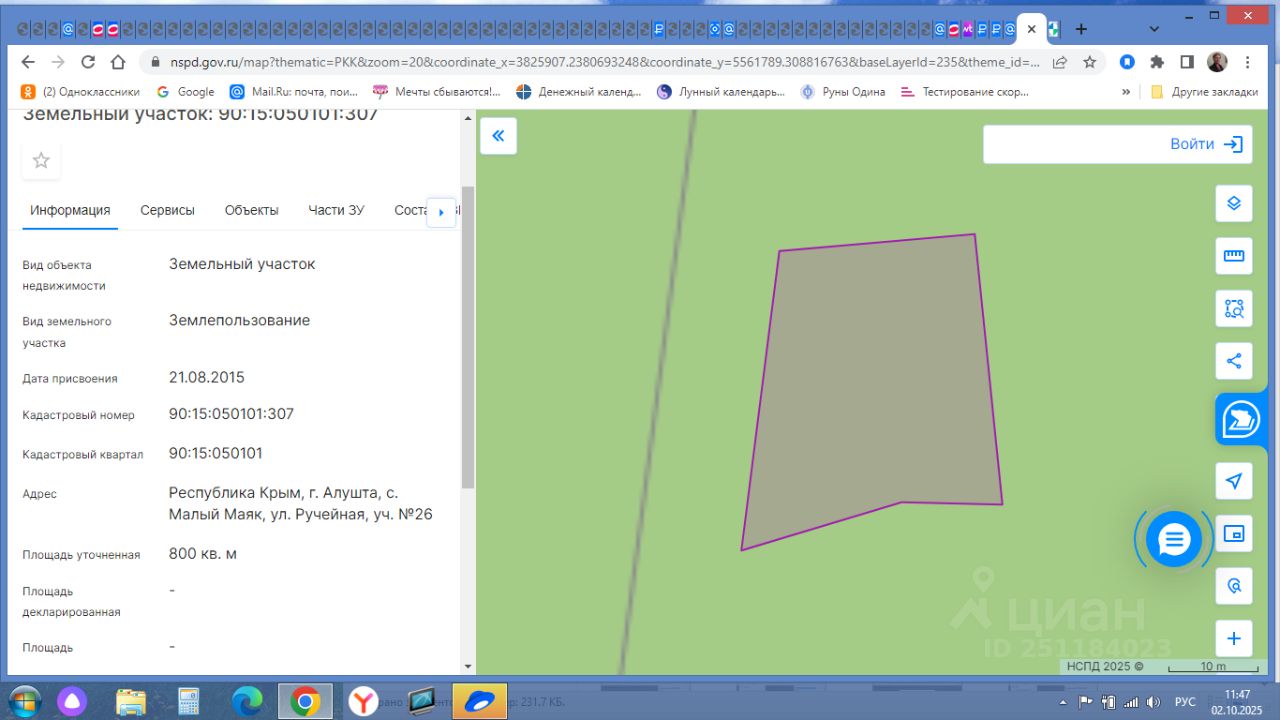Click the date value 21.08.2015
The height and width of the screenshot is (720, 1280).
207,378
